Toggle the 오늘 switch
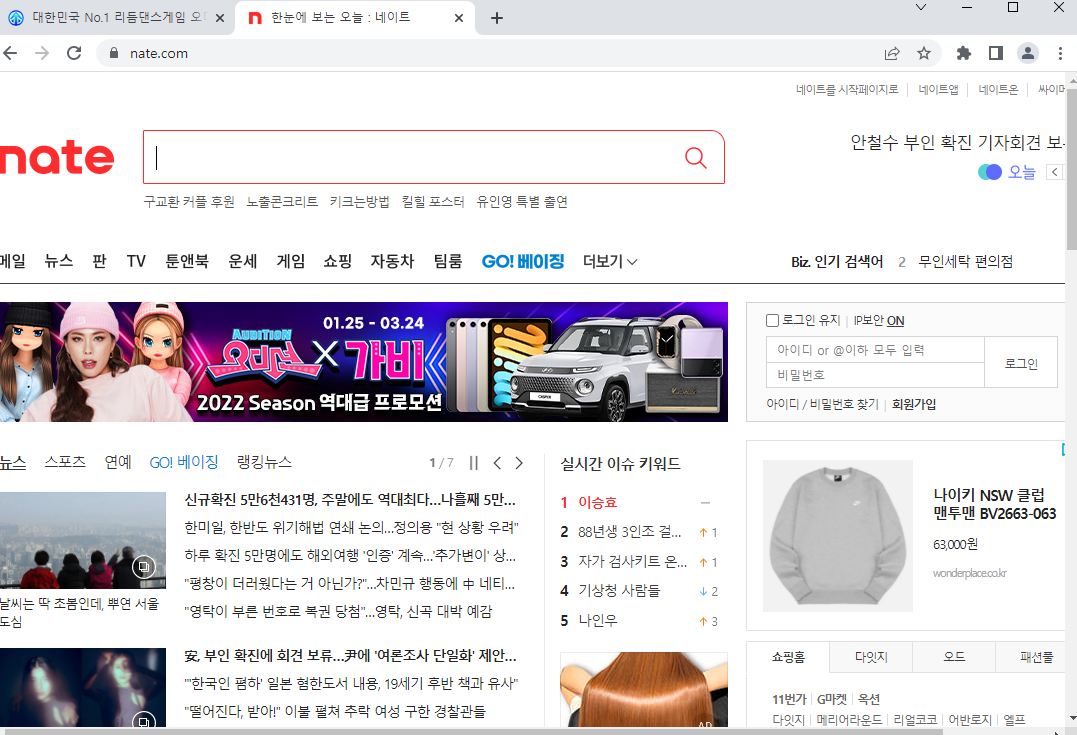The height and width of the screenshot is (735, 1077). tap(990, 172)
